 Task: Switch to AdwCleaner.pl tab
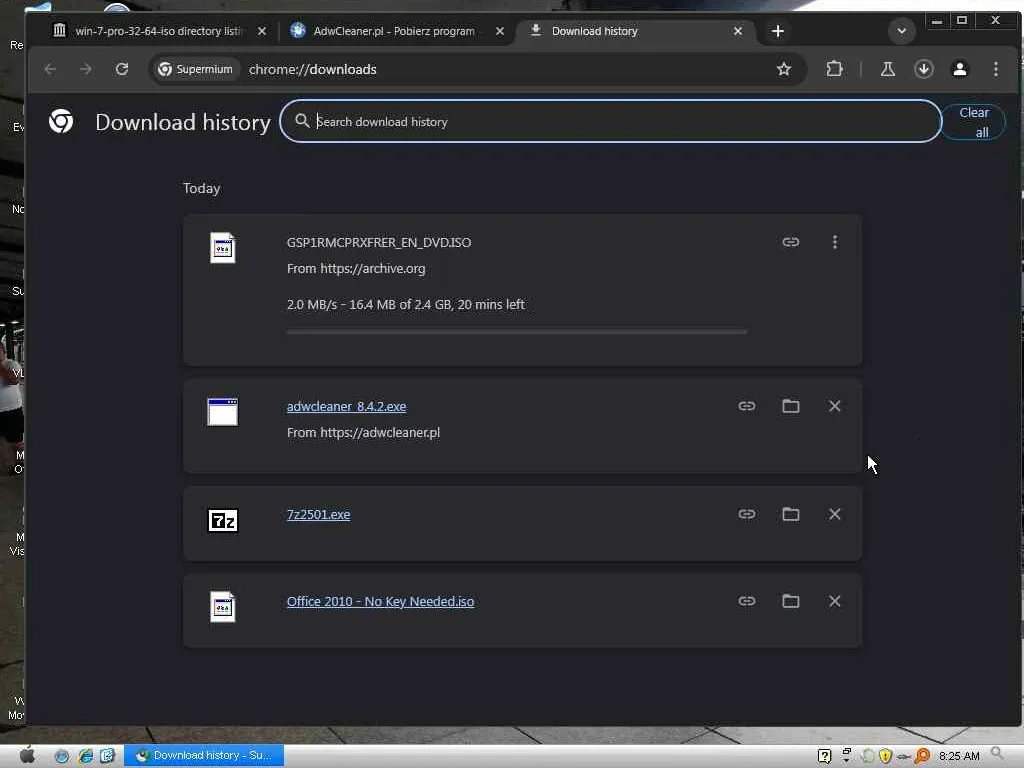(x=392, y=31)
